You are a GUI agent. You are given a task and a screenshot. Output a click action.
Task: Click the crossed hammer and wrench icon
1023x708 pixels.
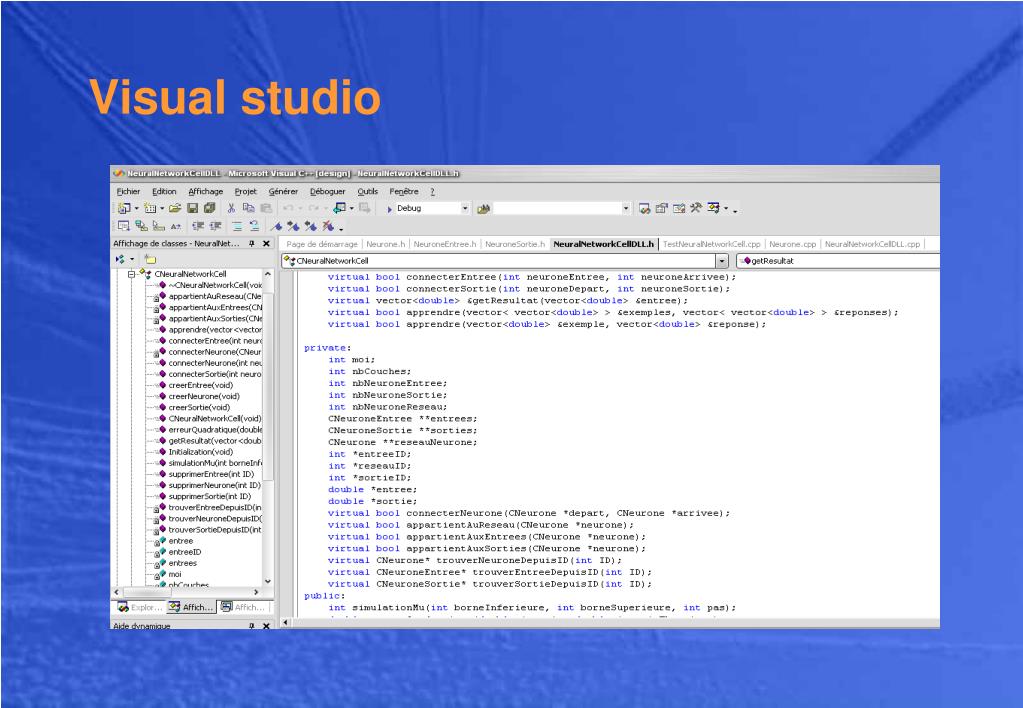pos(696,208)
